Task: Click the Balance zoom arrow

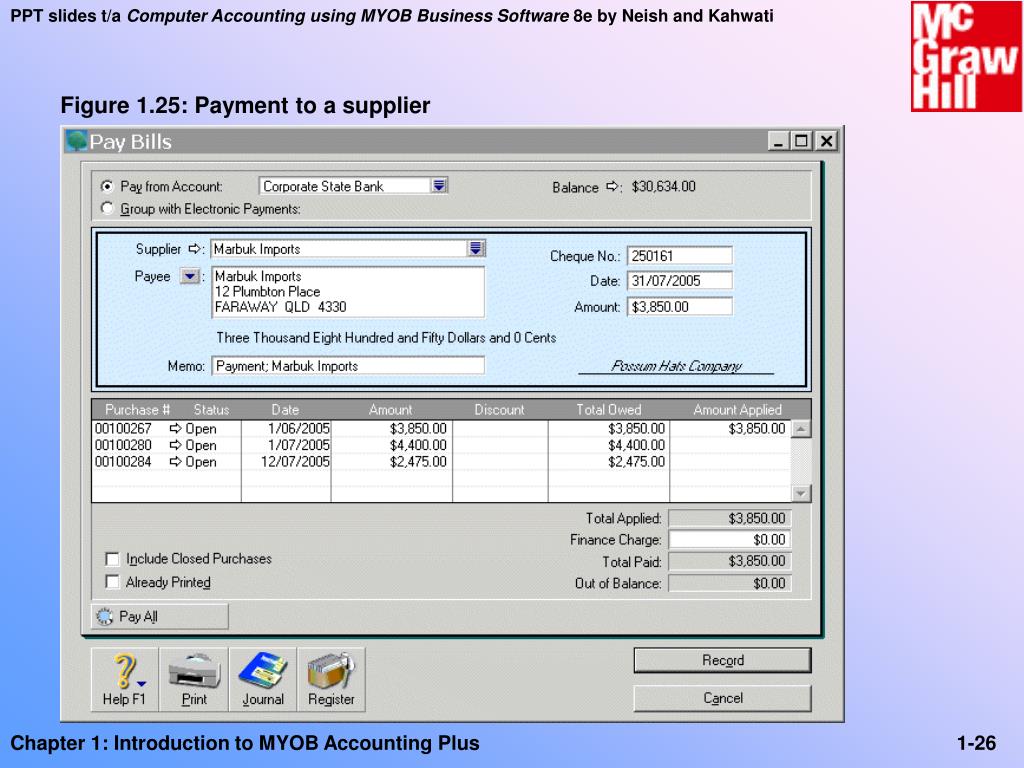Action: click(611, 187)
